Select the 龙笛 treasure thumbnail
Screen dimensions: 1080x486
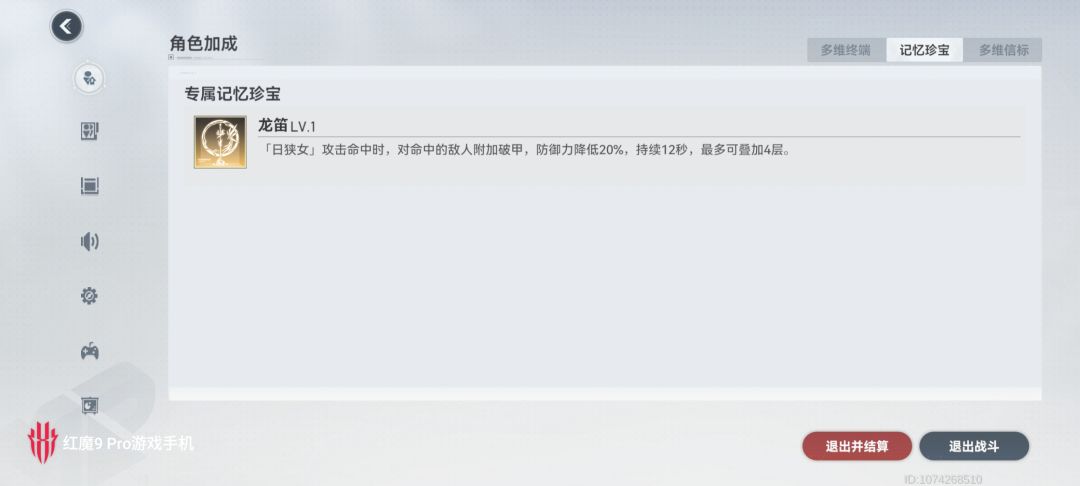point(220,142)
